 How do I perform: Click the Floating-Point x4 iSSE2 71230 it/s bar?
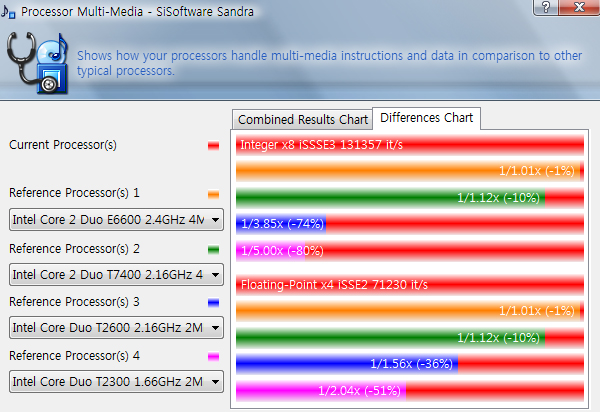(x=410, y=285)
